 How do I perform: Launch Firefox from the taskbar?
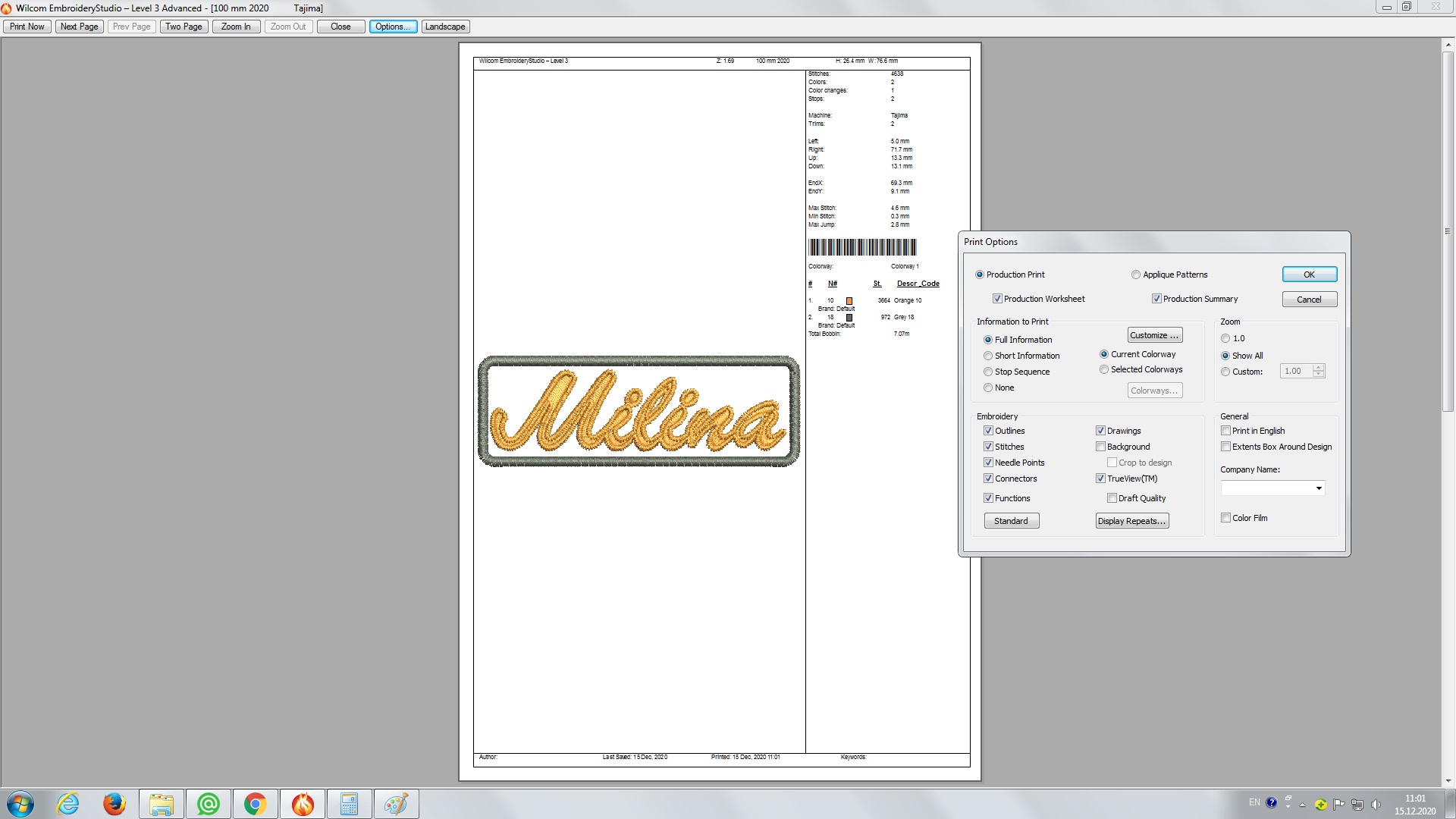tap(115, 804)
